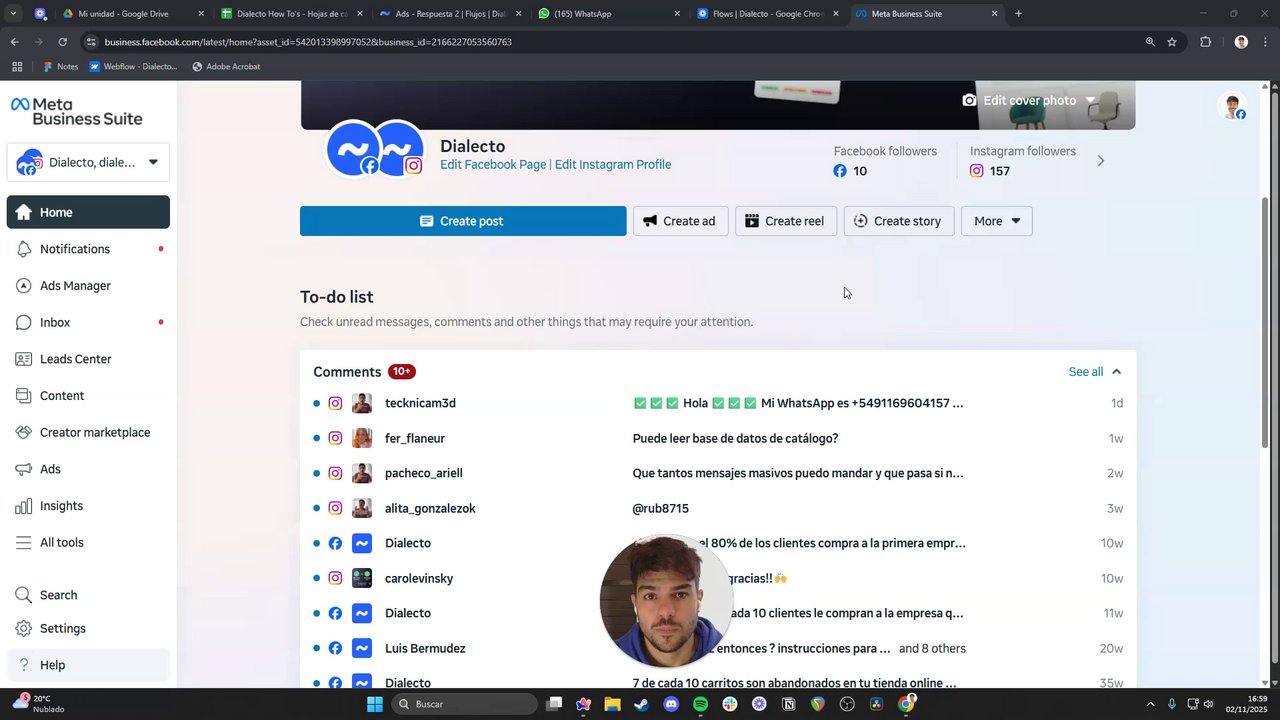The width and height of the screenshot is (1280, 720).
Task: Switch to the Flows Dialecto browser tab
Action: [x=767, y=14]
